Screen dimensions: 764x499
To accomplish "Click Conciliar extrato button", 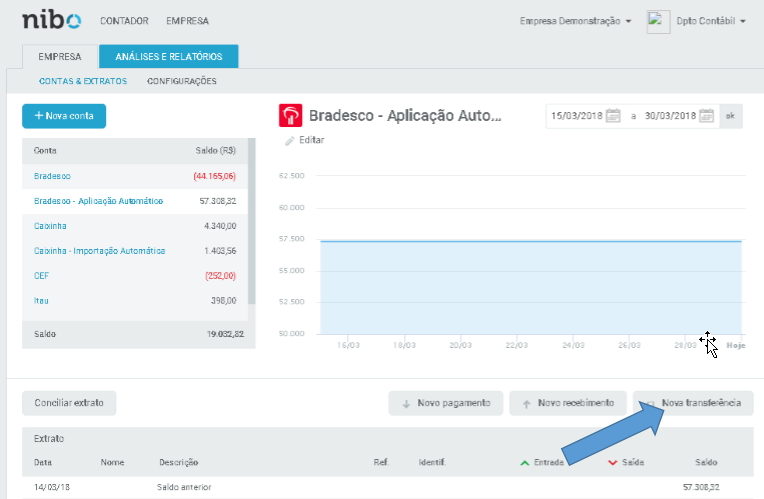I will (x=69, y=403).
